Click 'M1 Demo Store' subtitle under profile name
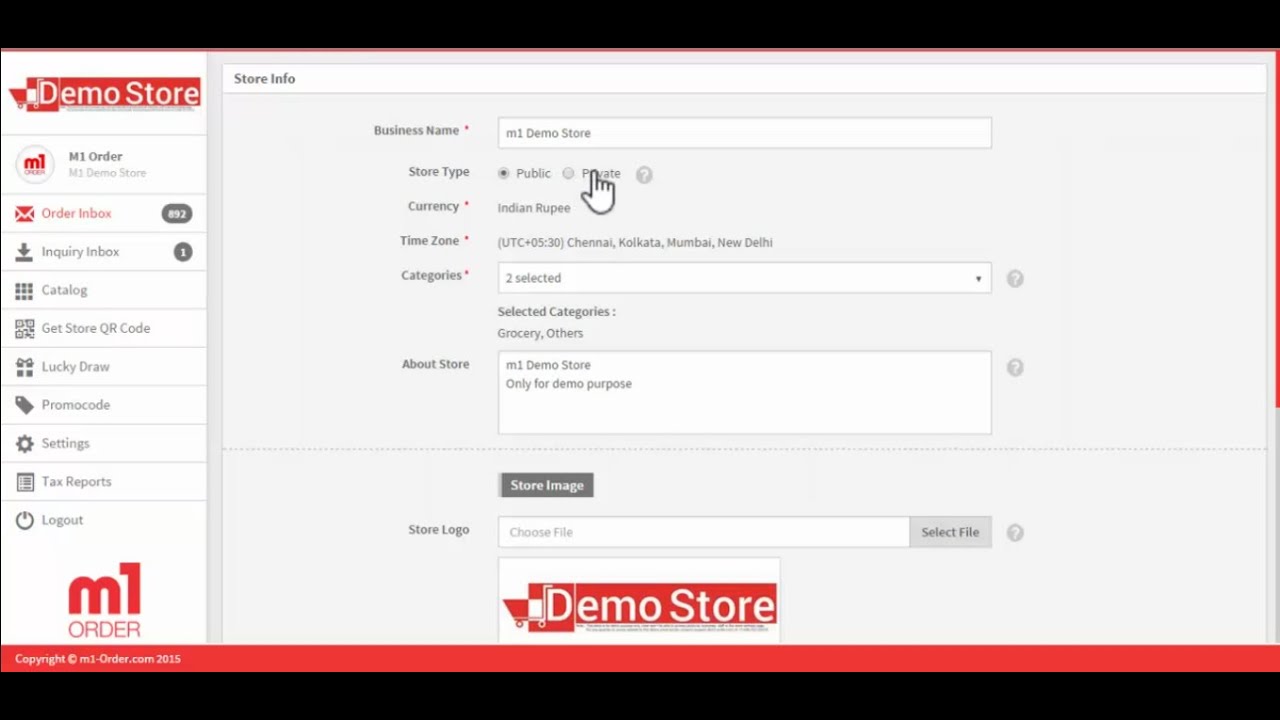This screenshot has height=720, width=1280. [107, 173]
